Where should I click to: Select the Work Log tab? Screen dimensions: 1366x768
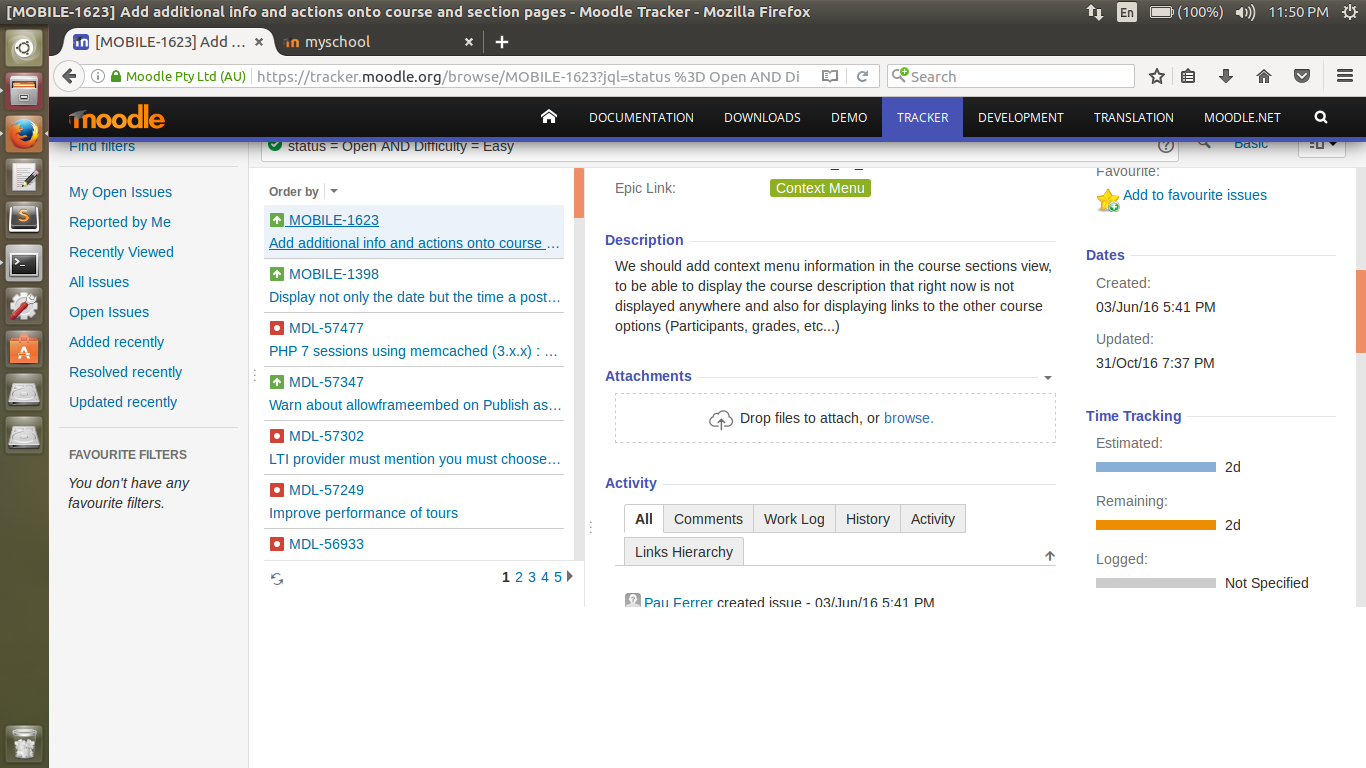[x=794, y=519]
